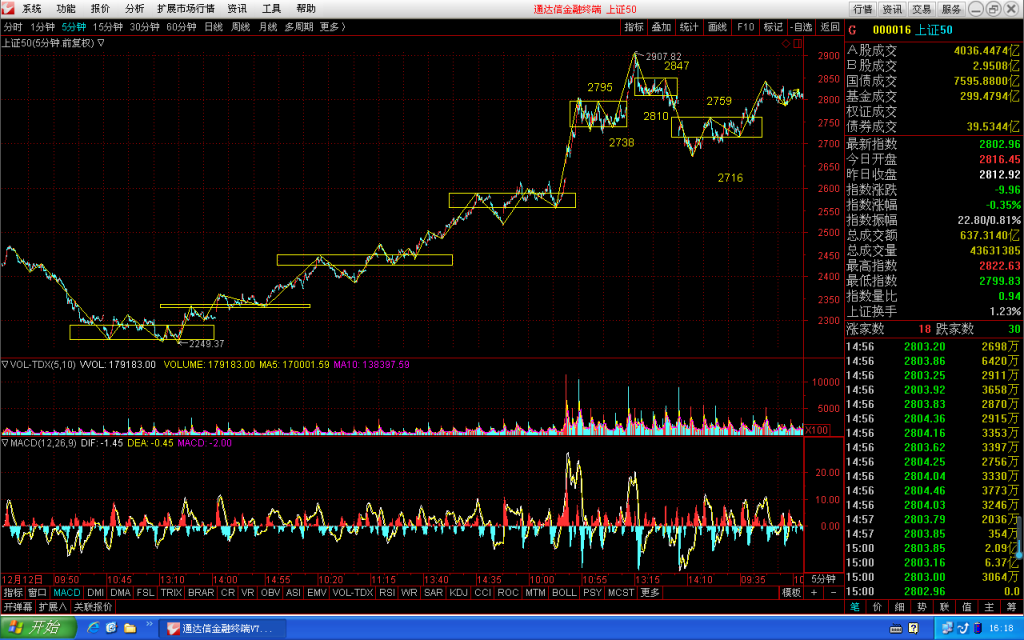Expand the 上证50 chart title dropdown triangle
The image size is (1024, 640).
[101, 43]
